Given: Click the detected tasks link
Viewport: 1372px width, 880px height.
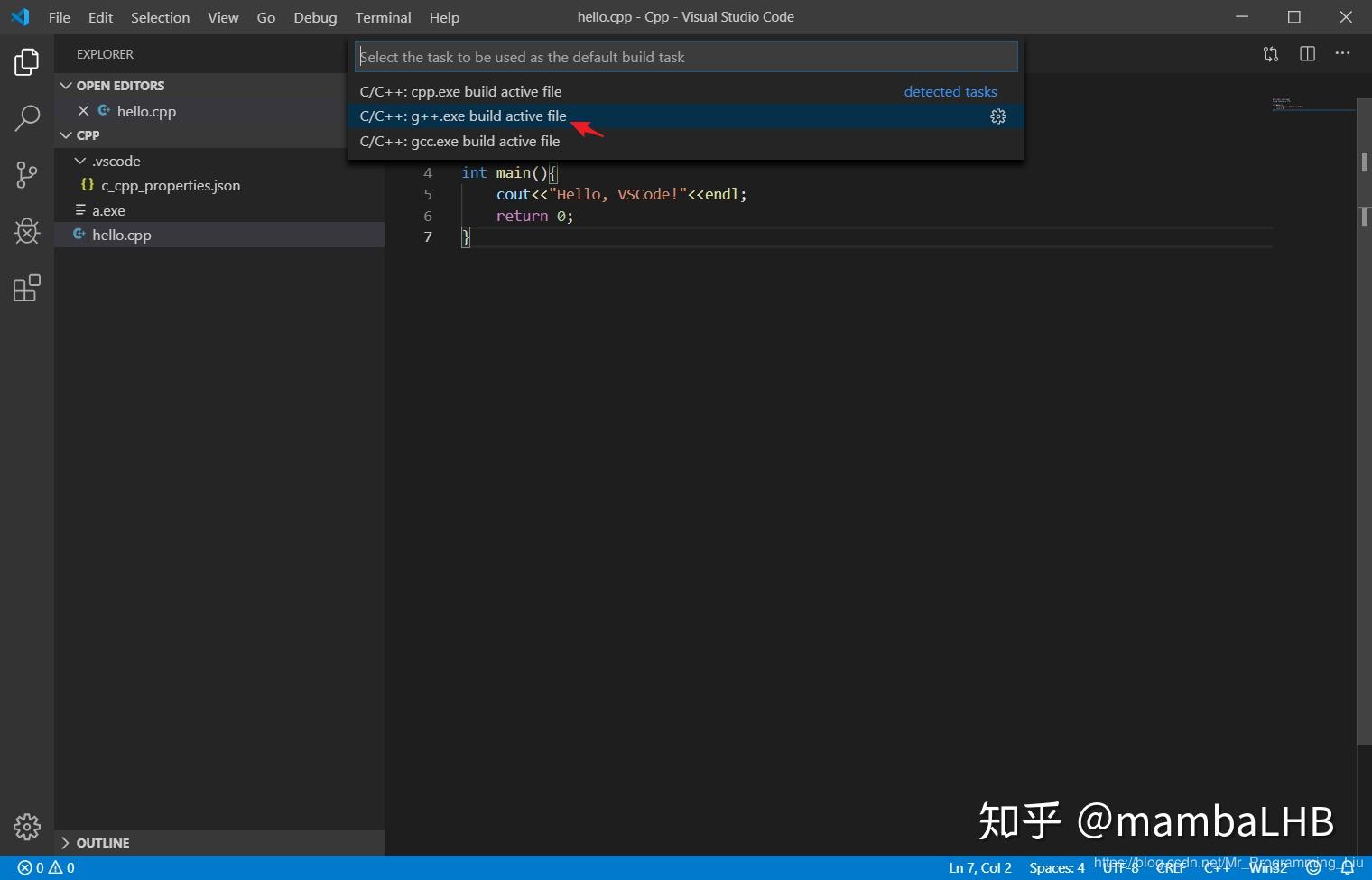Looking at the screenshot, I should coord(950,91).
